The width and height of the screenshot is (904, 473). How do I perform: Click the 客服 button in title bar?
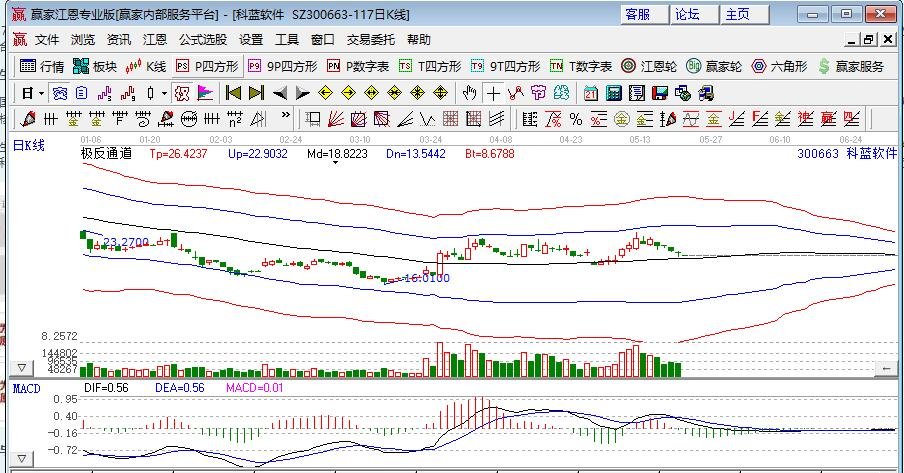click(x=645, y=14)
